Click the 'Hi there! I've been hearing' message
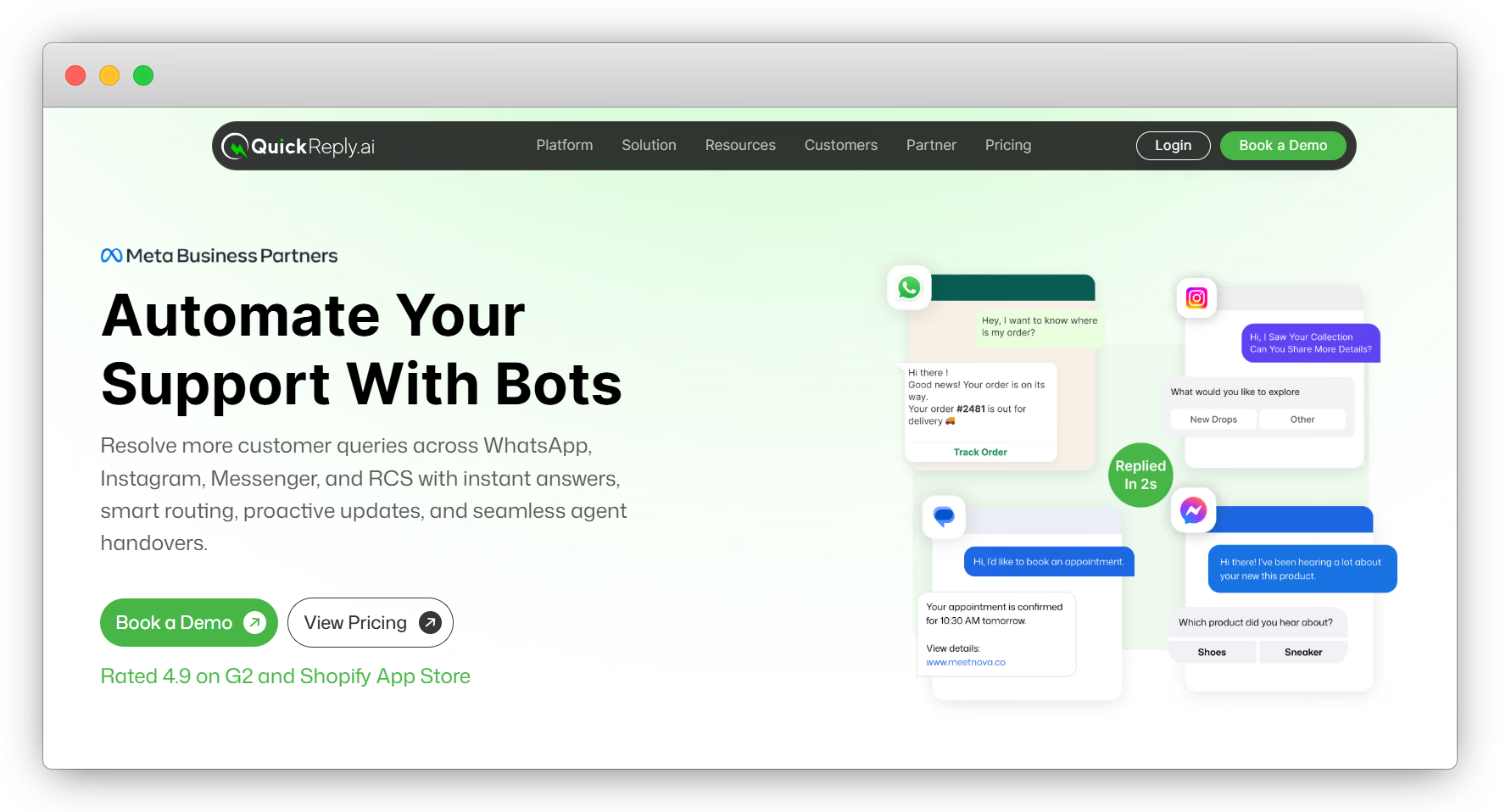Viewport: 1500px width, 812px height. click(1302, 569)
